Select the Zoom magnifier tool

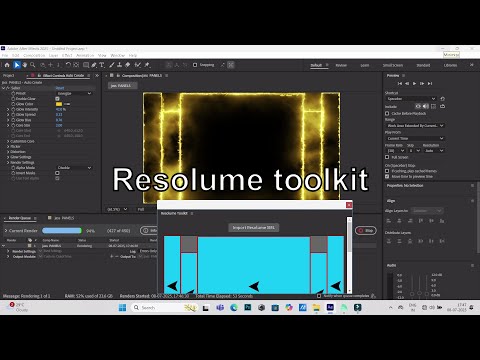tap(33, 65)
